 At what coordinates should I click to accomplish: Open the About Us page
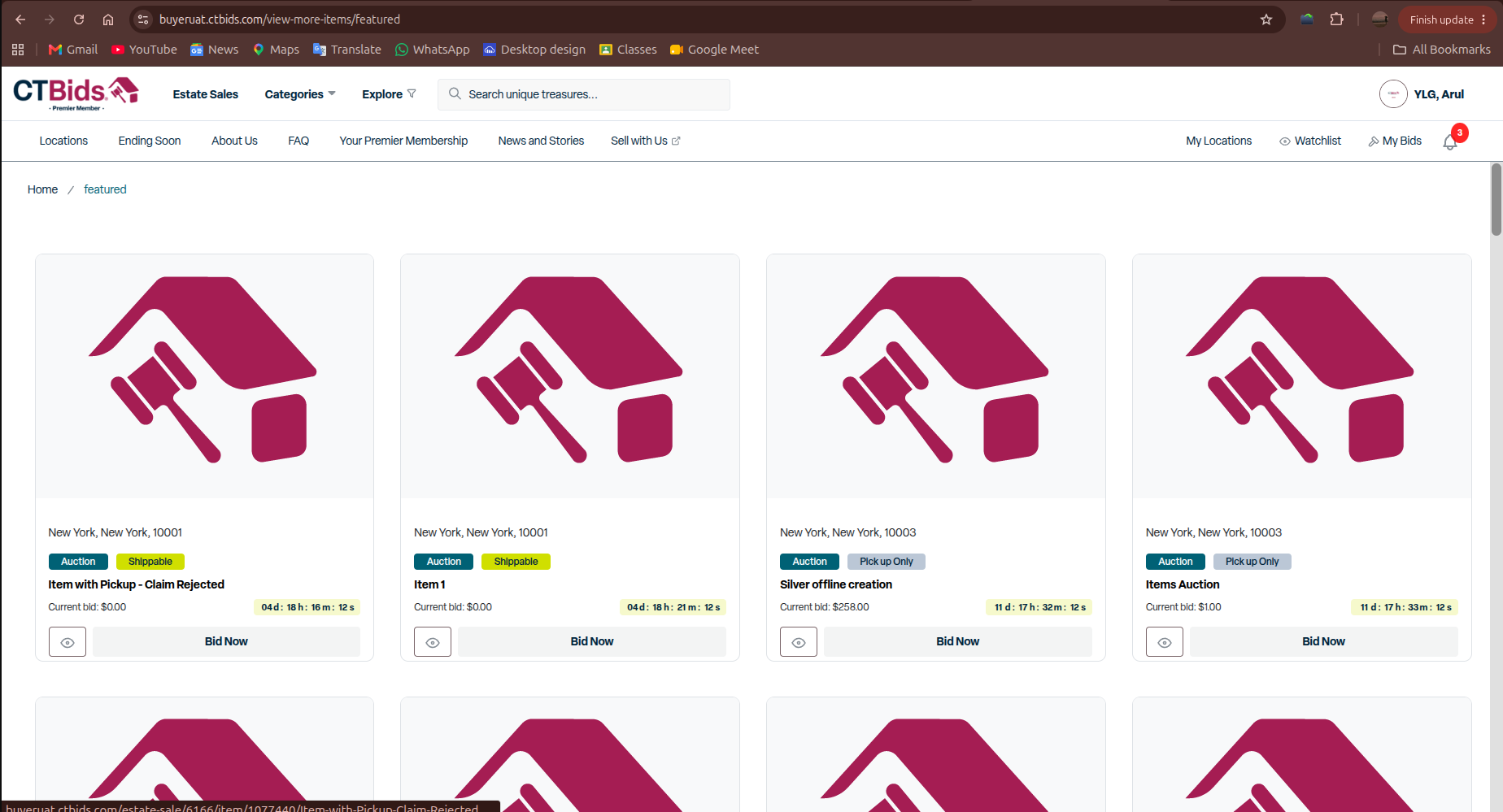(x=234, y=141)
